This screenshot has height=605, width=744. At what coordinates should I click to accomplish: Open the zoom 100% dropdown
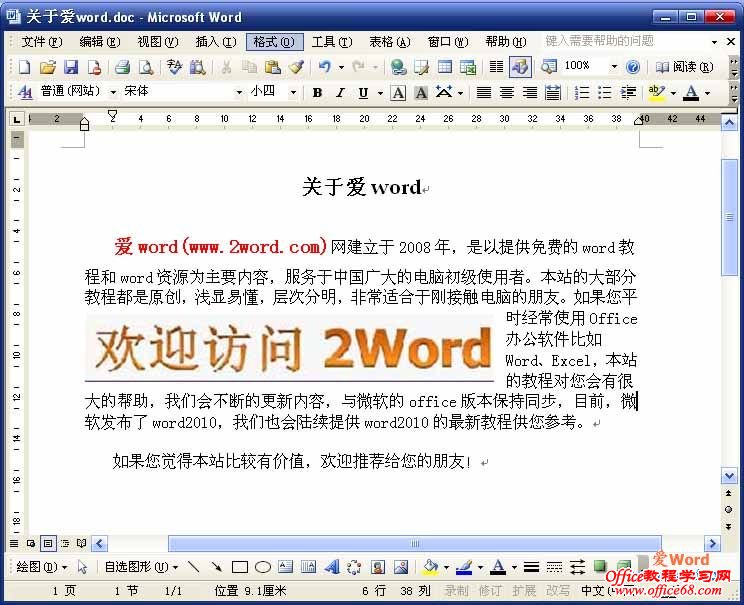[614, 66]
